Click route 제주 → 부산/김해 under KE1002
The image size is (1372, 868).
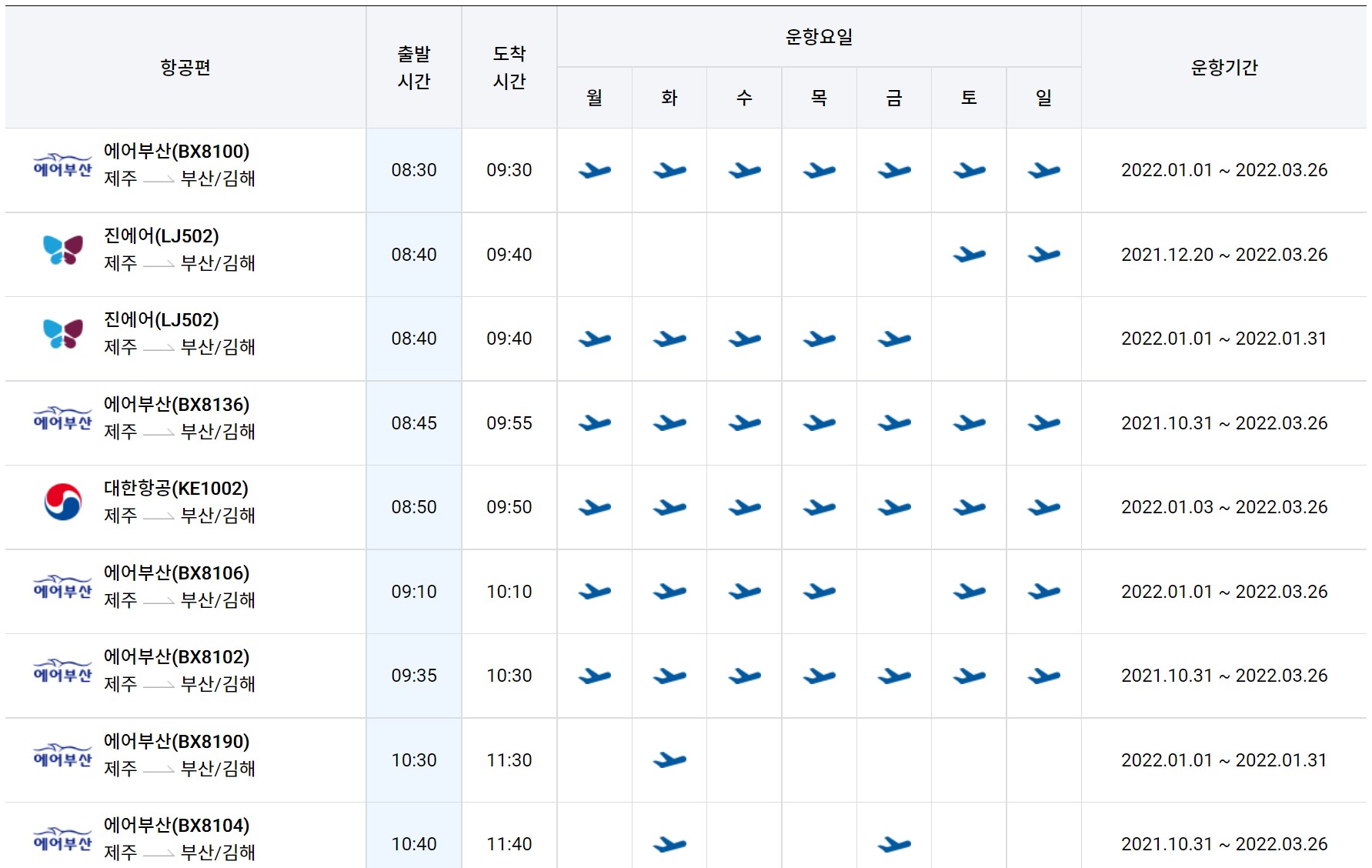pos(179,516)
